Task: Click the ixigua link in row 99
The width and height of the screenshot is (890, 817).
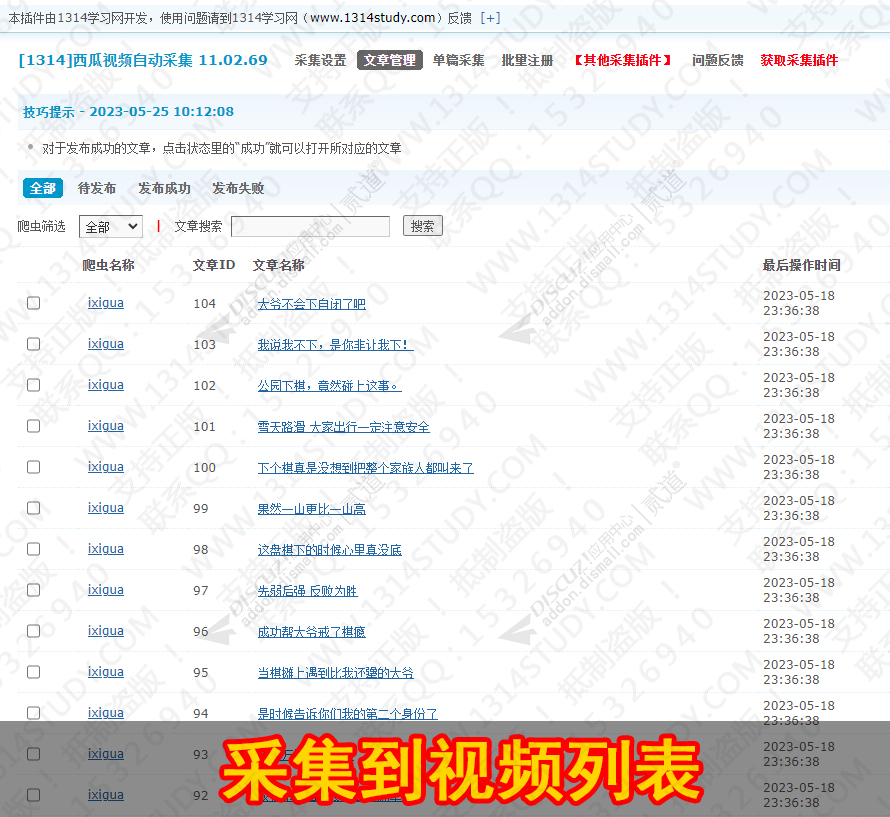Action: 106,508
